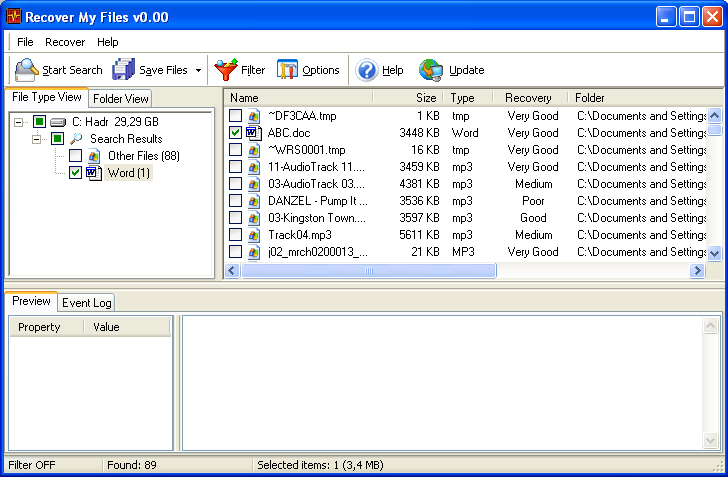Screen dimensions: 728x477
Task: Check the 03-Kingston Town file checkbox
Action: click(x=235, y=217)
